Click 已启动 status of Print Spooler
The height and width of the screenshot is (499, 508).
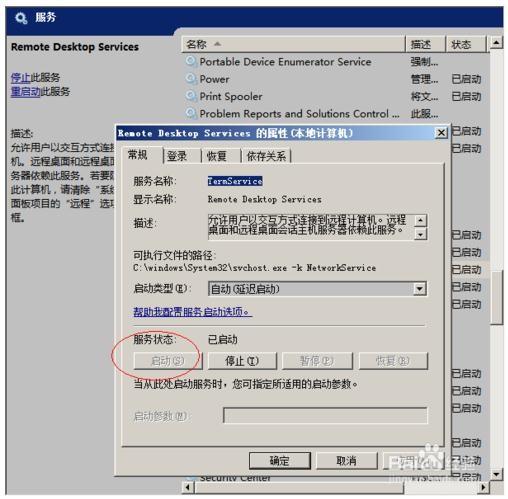(x=466, y=96)
